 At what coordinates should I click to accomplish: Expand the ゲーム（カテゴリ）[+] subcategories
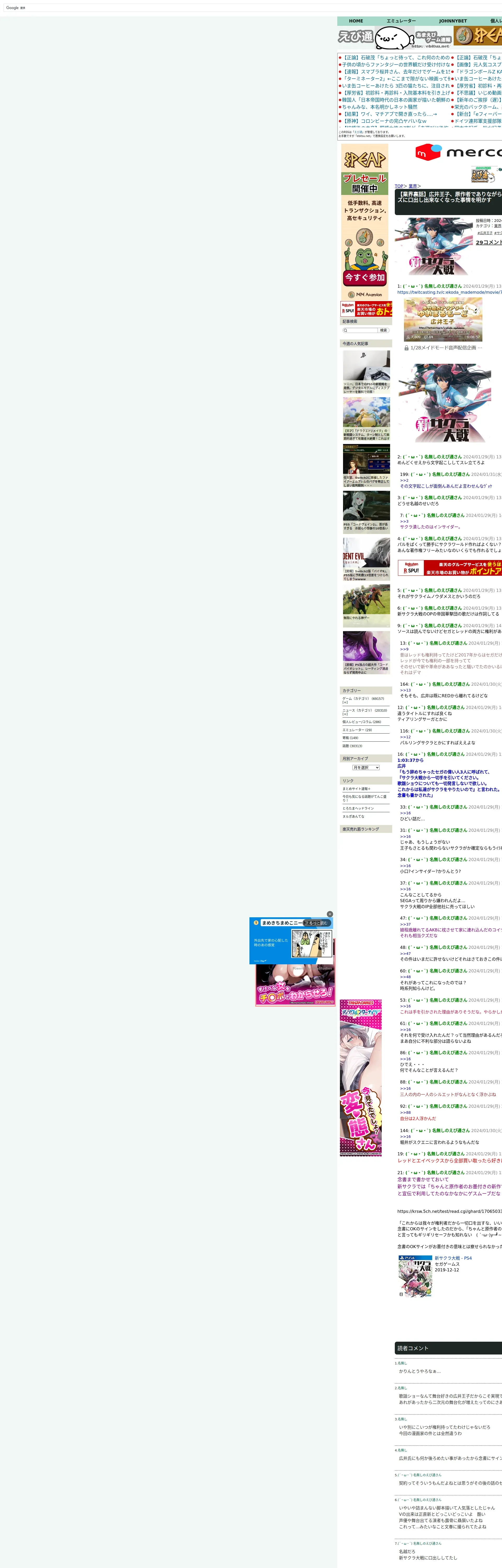(x=345, y=702)
